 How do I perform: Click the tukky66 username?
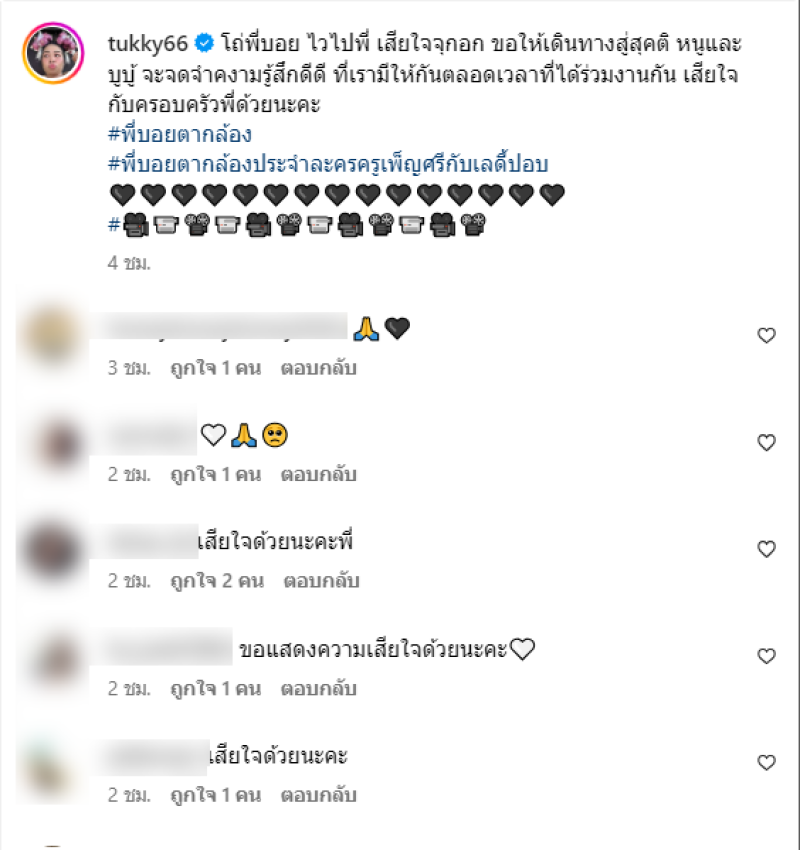(147, 43)
